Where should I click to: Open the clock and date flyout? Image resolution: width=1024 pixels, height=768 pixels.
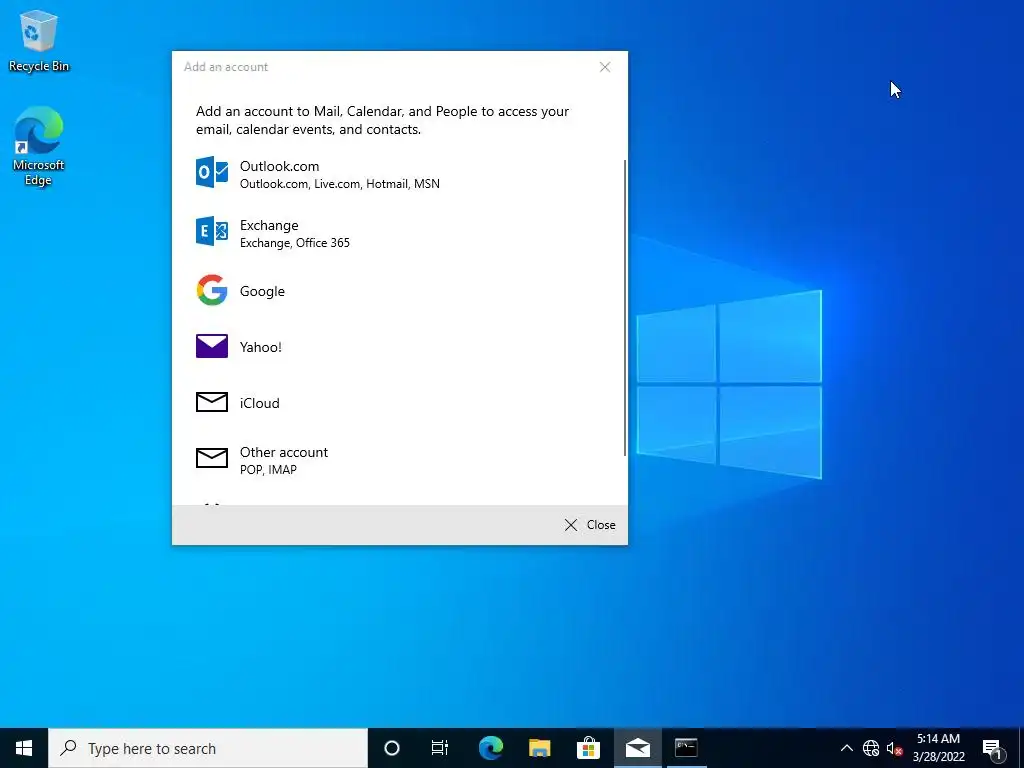(x=938, y=748)
